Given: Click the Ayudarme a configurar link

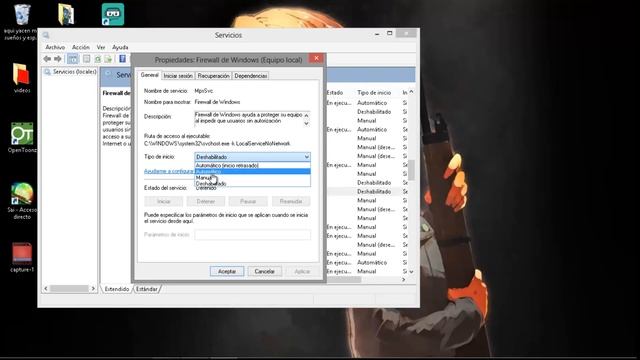Looking at the screenshot, I should 169,171.
